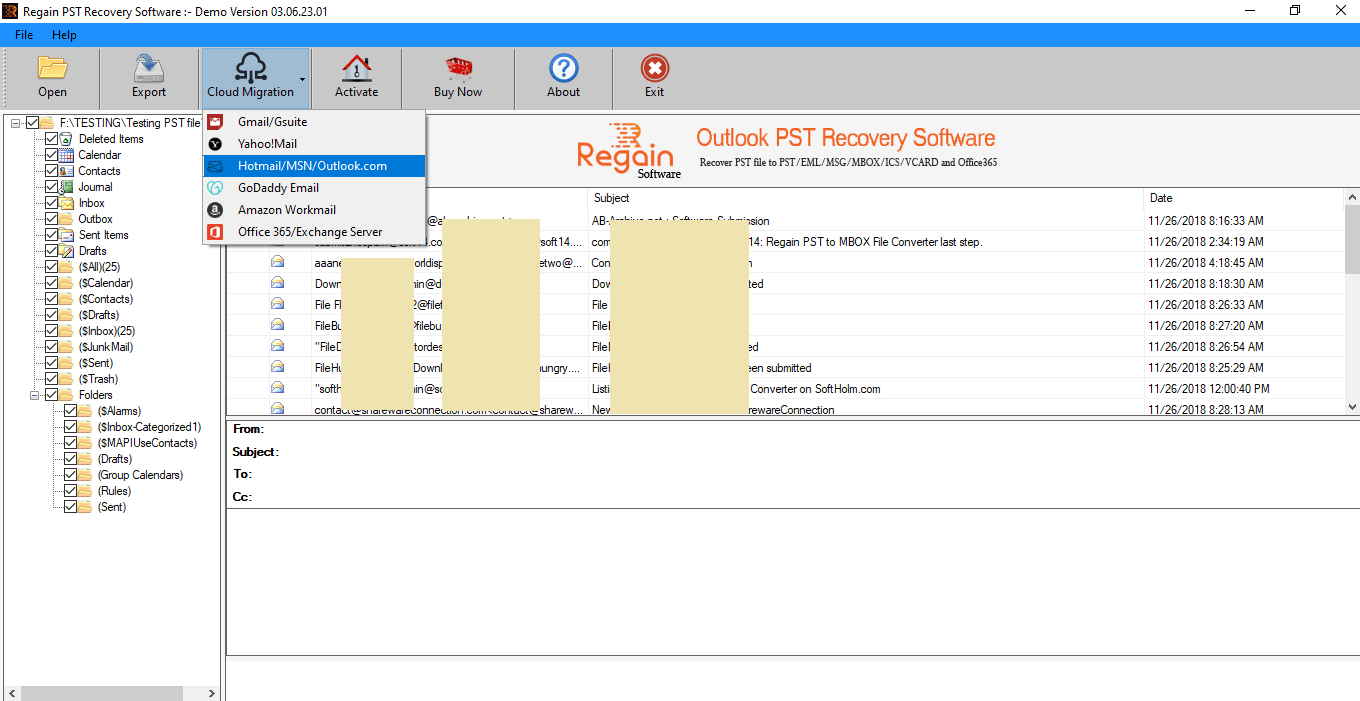Open the Help menu
This screenshot has width=1360, height=701.
coord(64,35)
